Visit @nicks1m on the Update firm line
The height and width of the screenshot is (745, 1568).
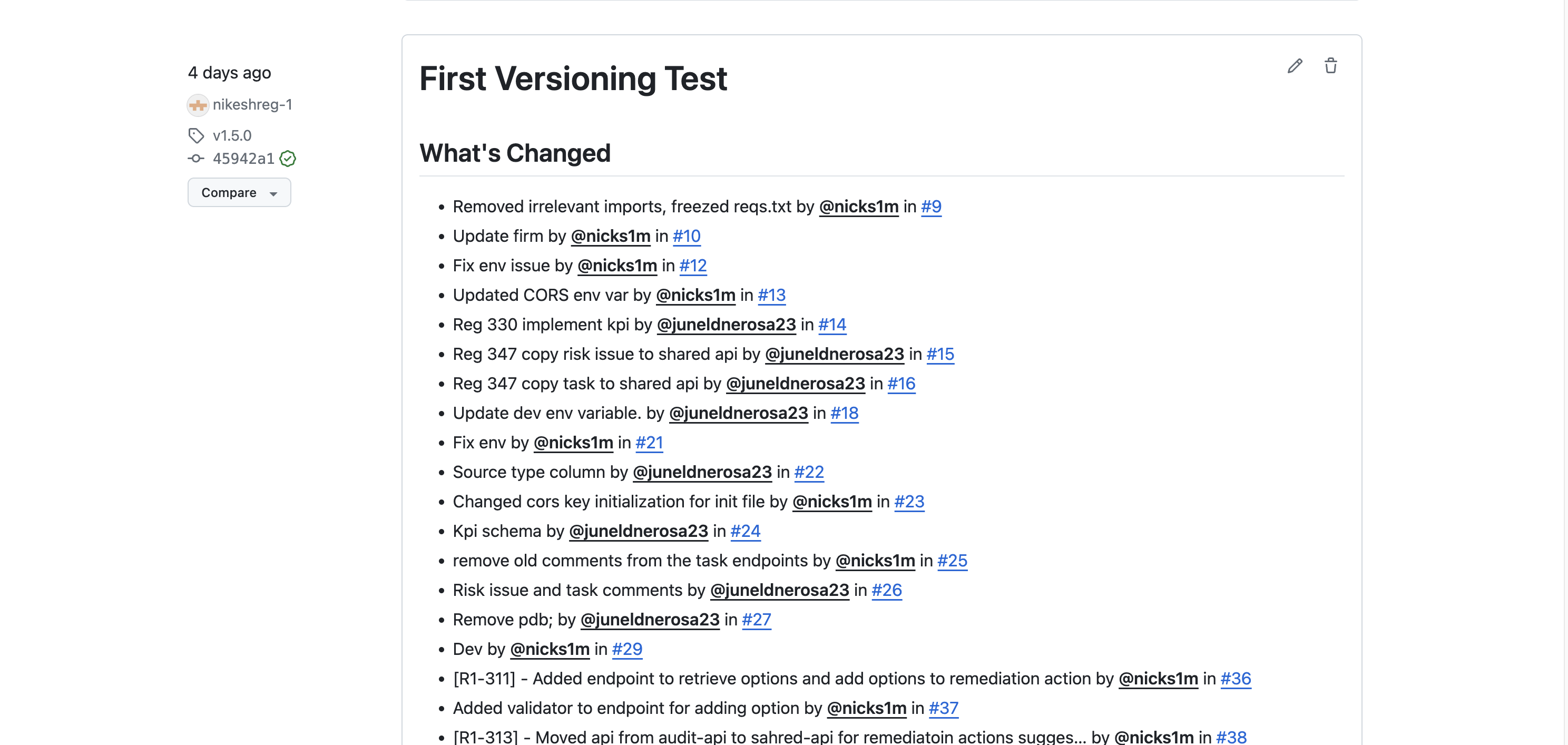point(611,236)
